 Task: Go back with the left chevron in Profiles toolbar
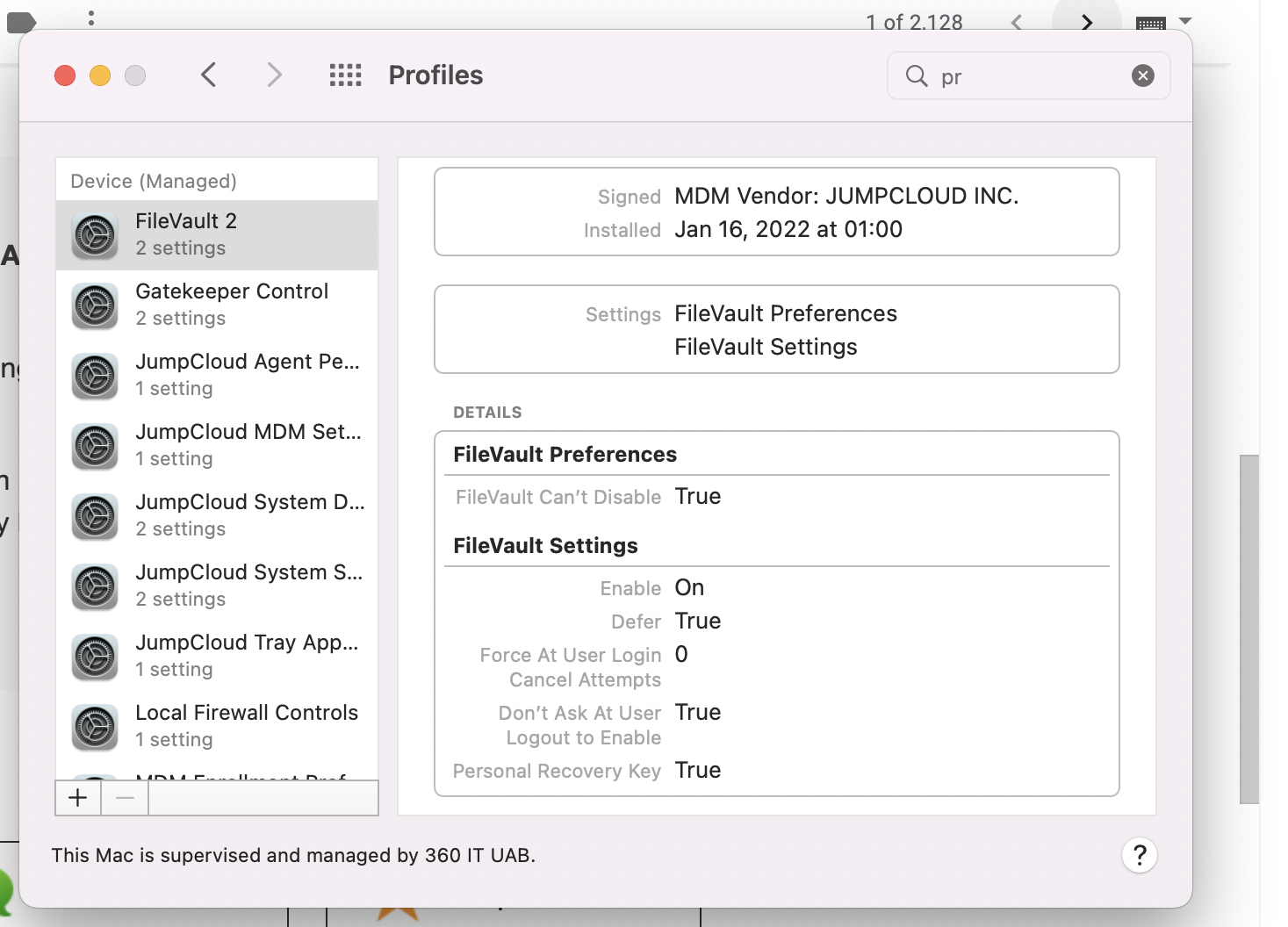(x=208, y=75)
